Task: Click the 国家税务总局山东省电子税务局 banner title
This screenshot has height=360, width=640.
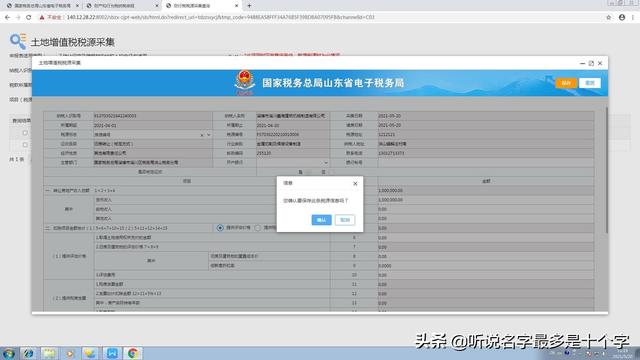Action: [333, 83]
